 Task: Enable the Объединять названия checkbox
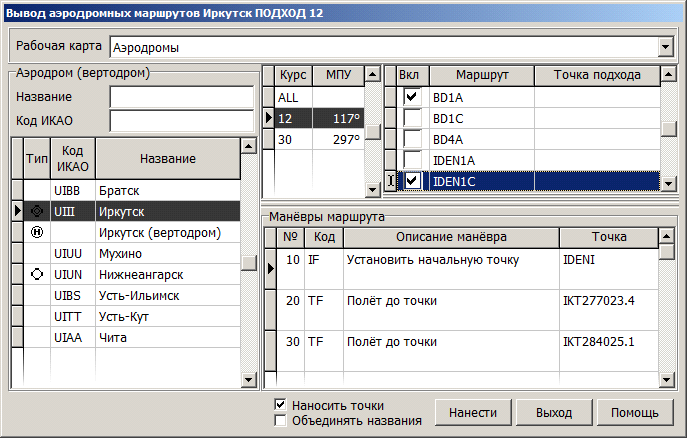pos(281,421)
